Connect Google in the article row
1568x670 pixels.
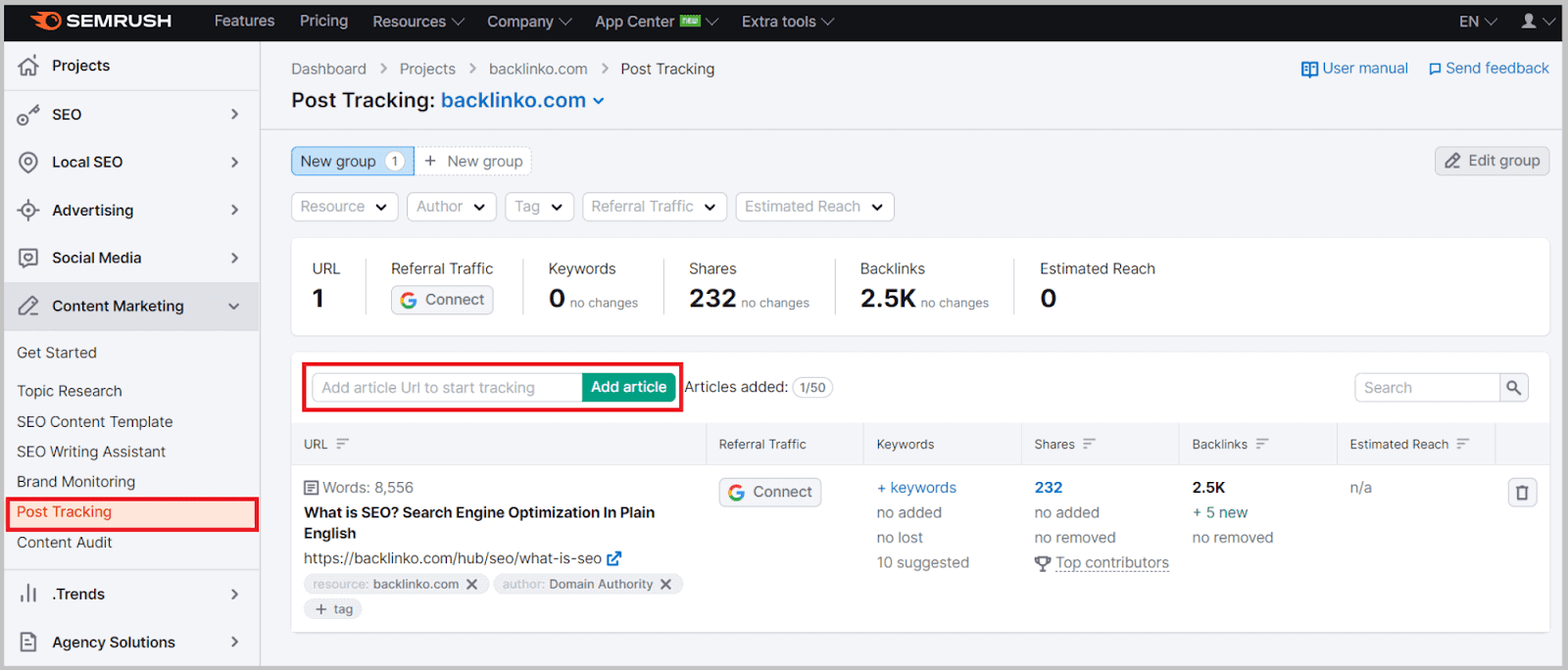[770, 492]
